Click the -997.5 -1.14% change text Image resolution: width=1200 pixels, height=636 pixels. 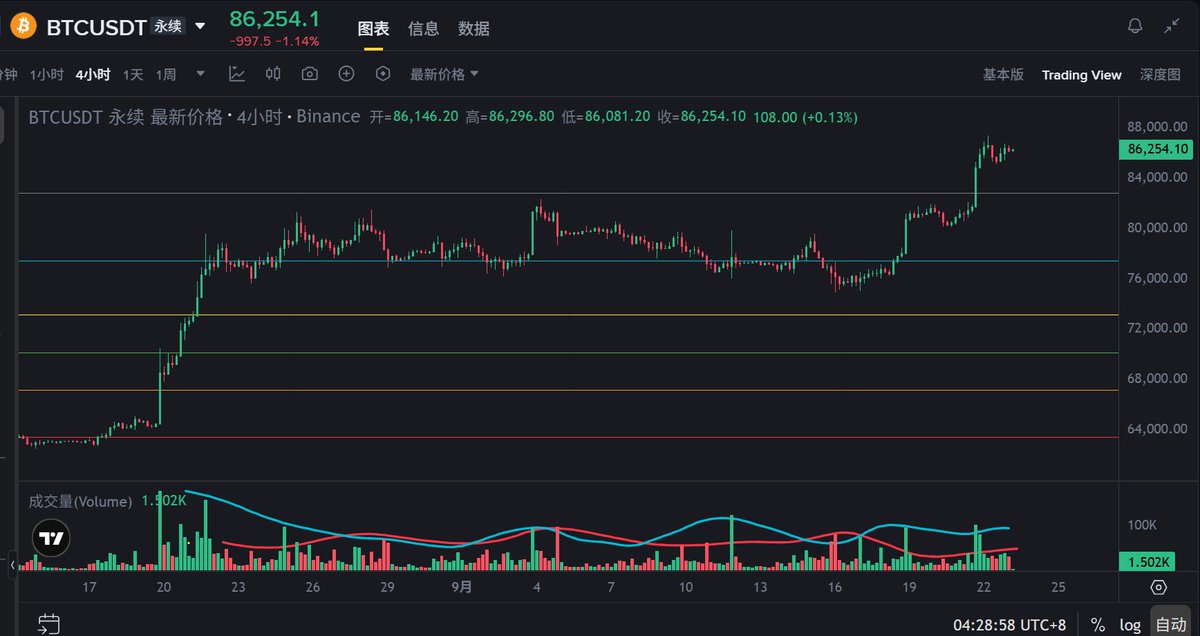point(275,42)
